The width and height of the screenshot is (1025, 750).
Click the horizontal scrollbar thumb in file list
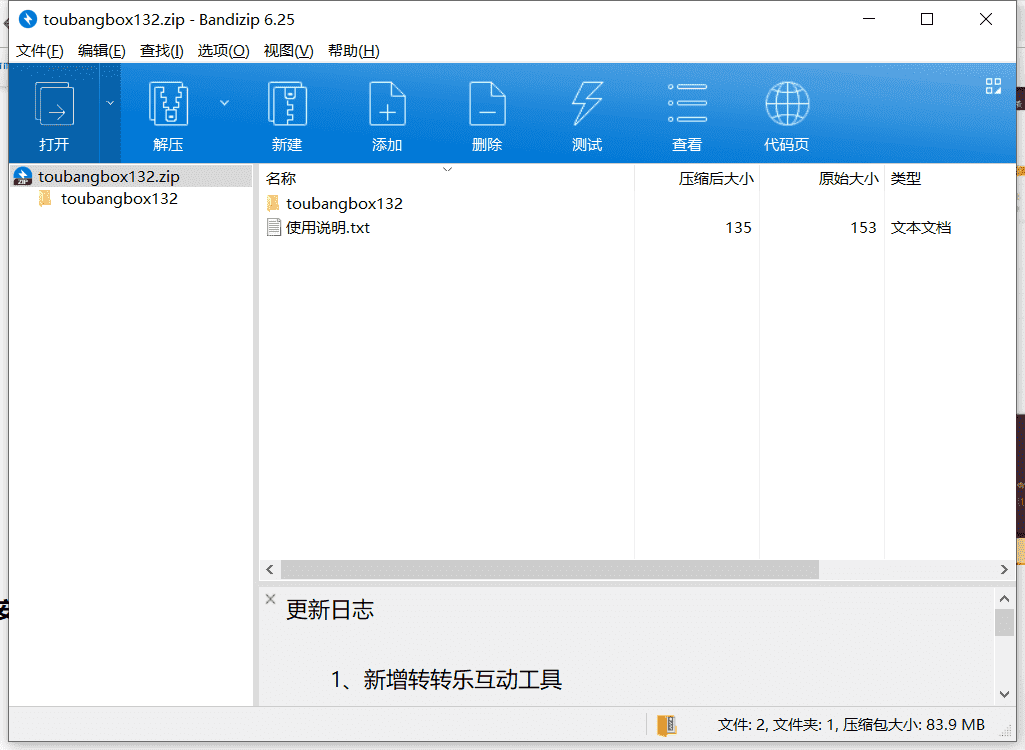click(x=550, y=570)
